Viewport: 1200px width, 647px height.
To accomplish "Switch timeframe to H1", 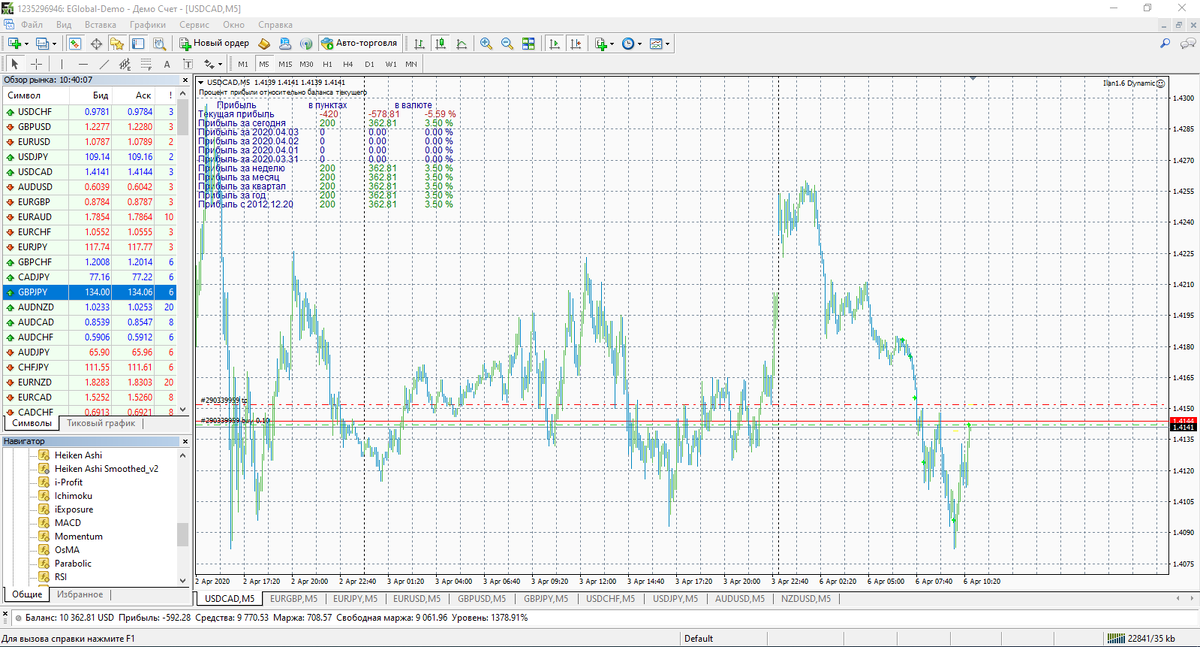I will click(327, 63).
